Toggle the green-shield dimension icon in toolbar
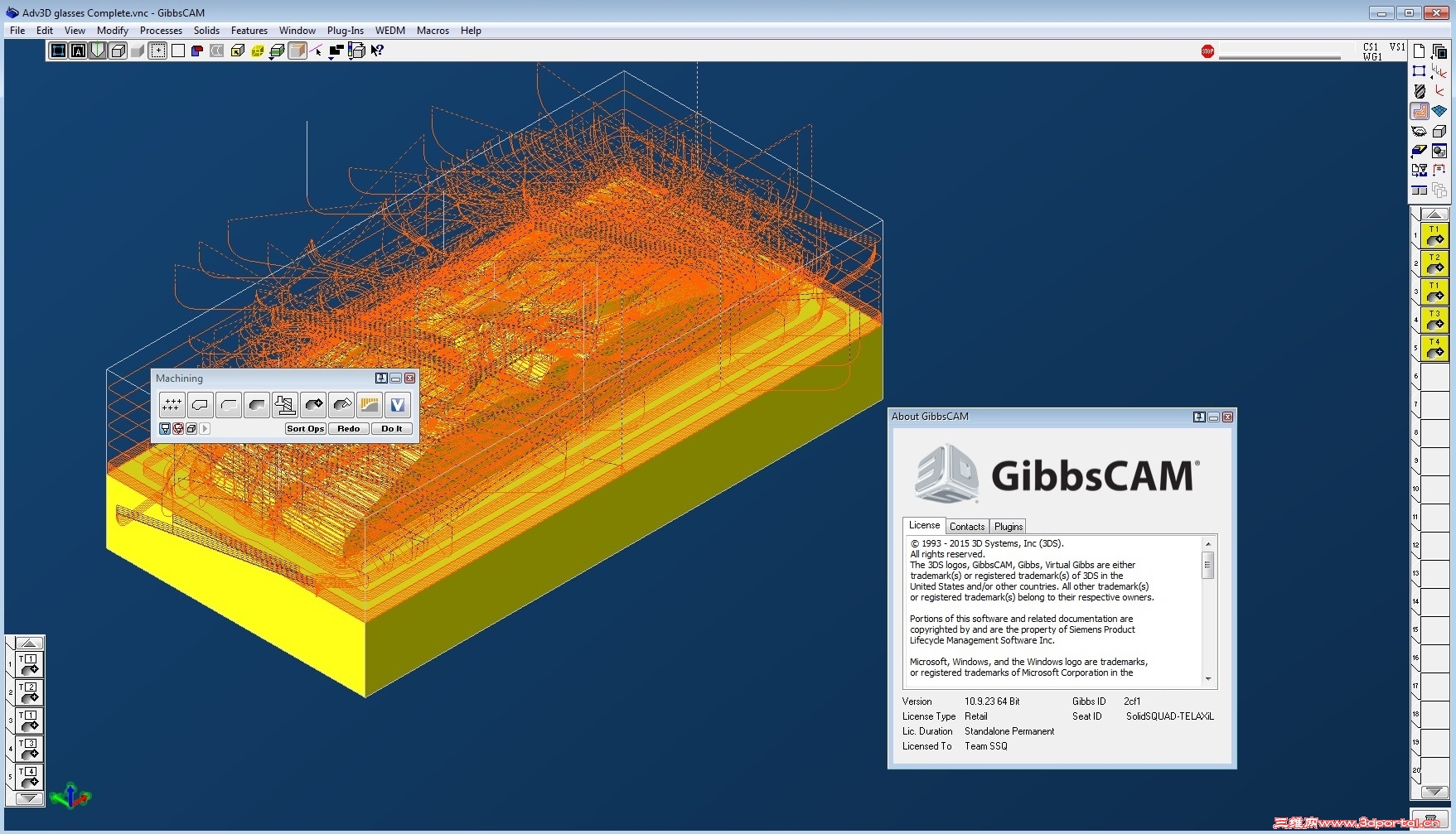This screenshot has width=1456, height=834. (x=98, y=51)
